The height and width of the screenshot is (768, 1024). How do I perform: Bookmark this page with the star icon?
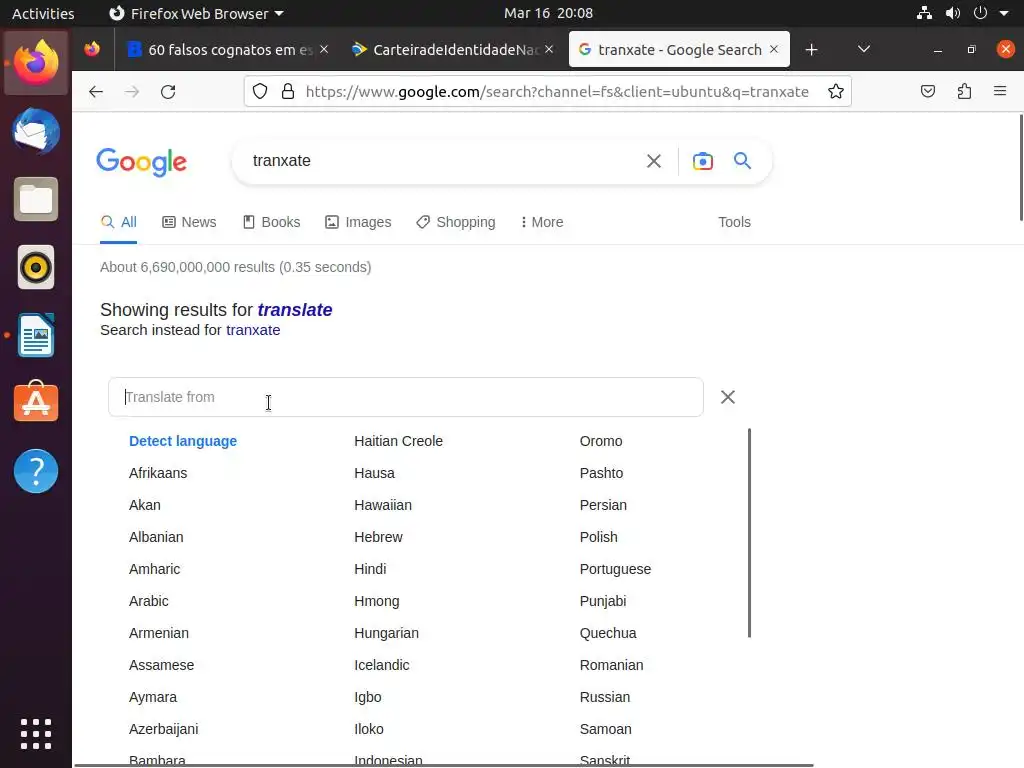point(835,91)
